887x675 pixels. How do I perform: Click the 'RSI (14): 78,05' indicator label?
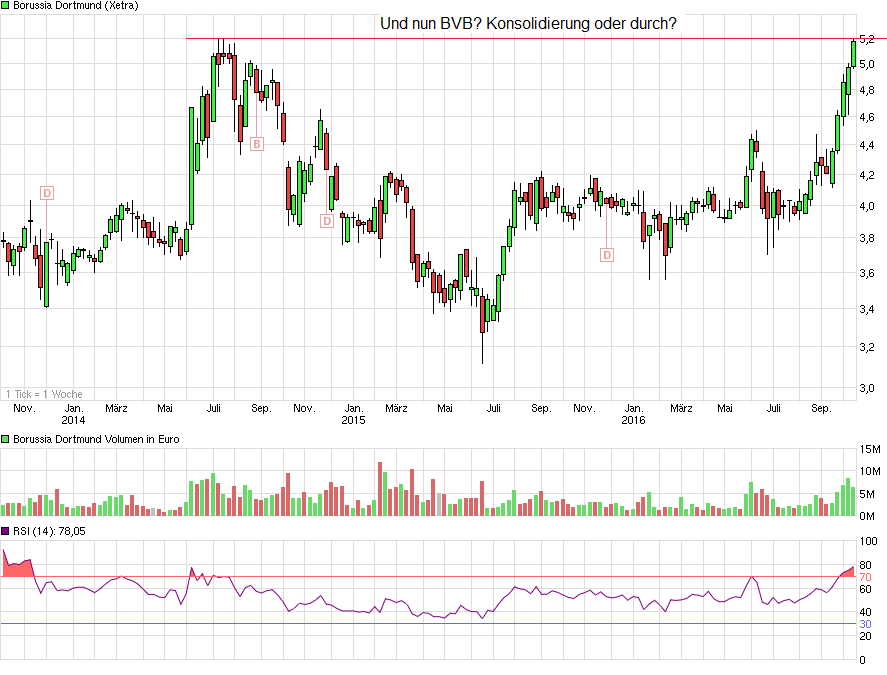49,531
